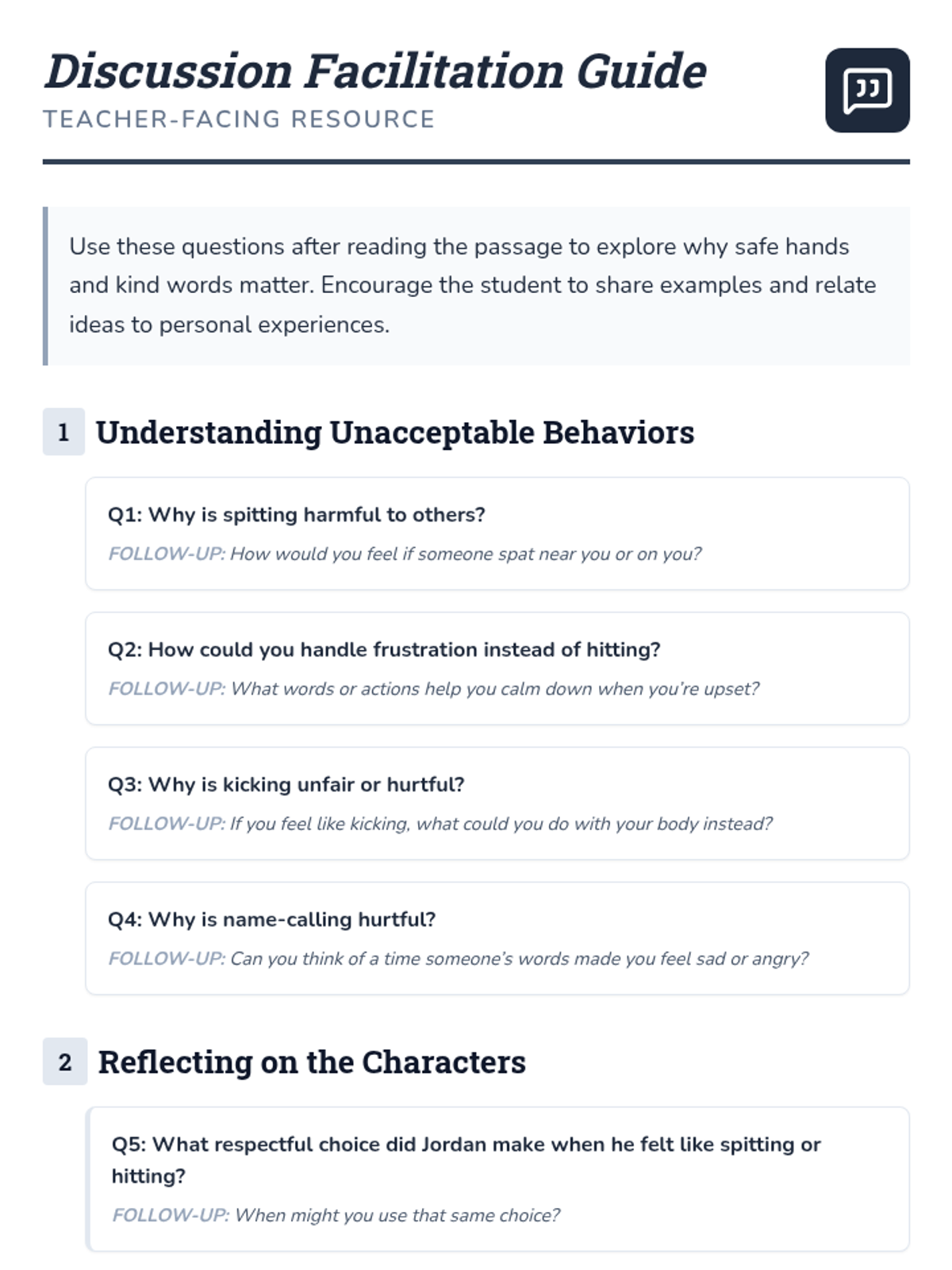Click the section number 2 badge
The height and width of the screenshot is (1270, 952).
tap(65, 1062)
